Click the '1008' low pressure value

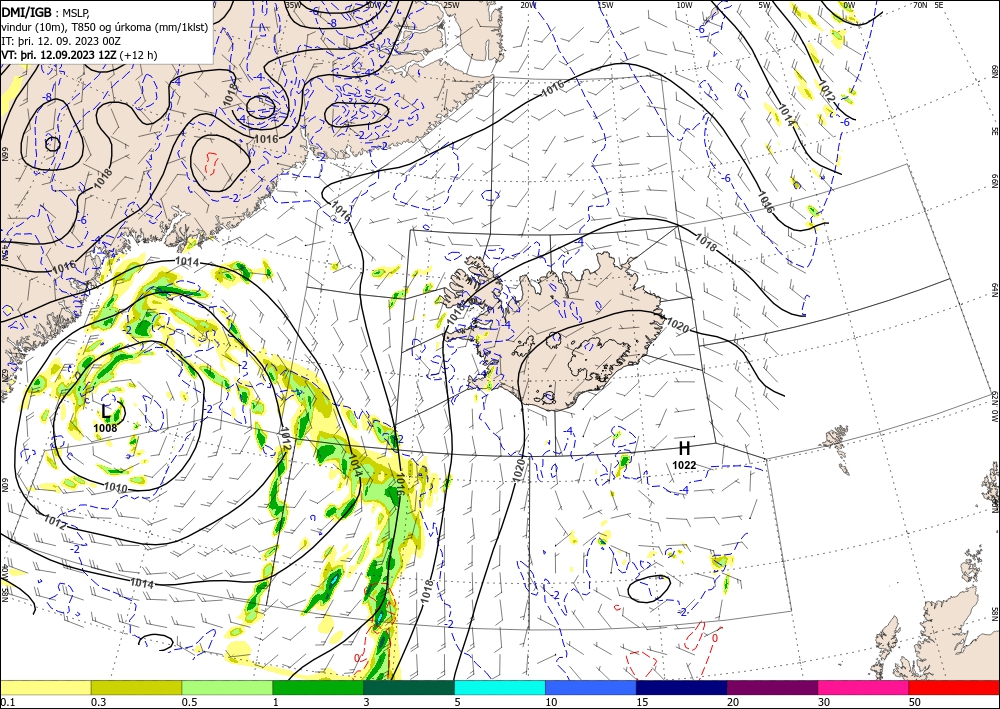[x=105, y=428]
